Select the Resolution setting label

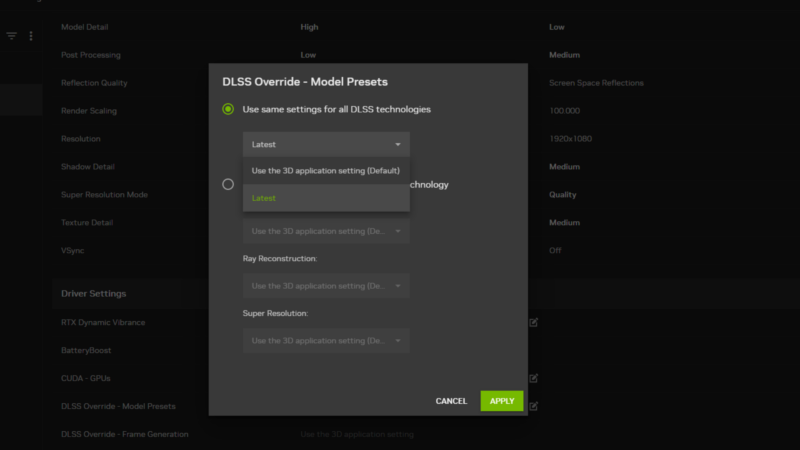tap(81, 139)
